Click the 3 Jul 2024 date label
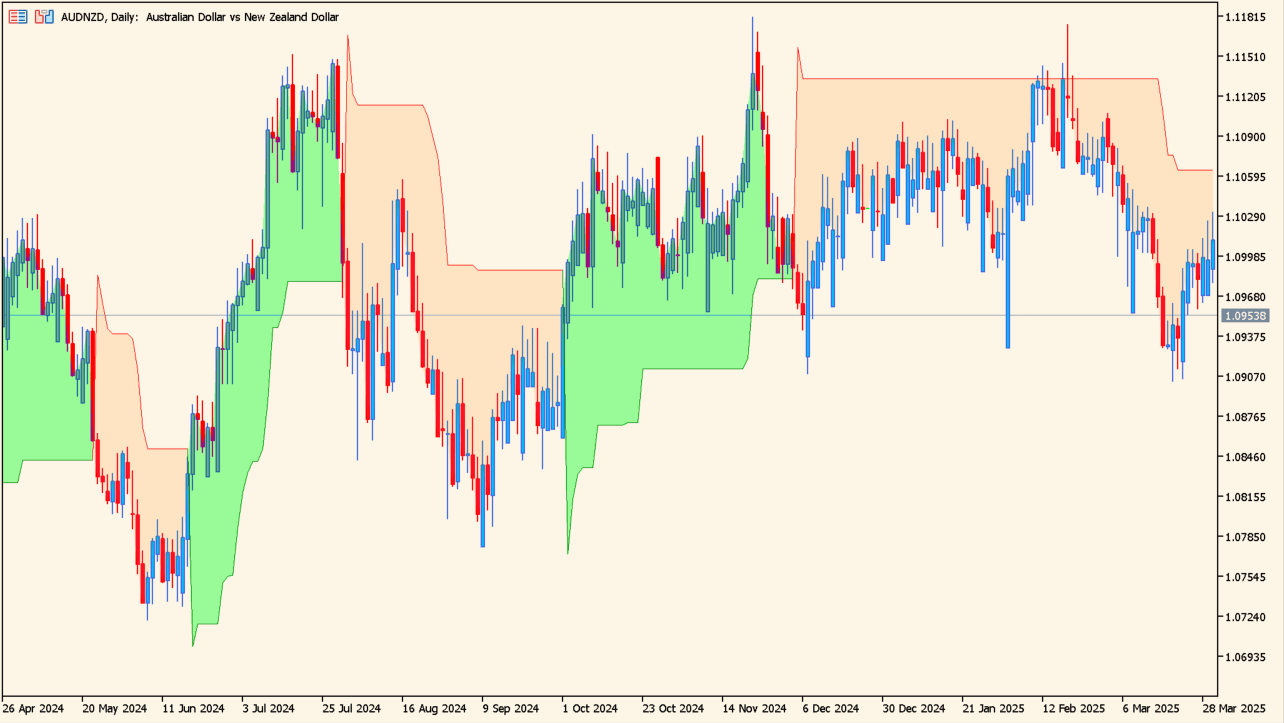 pyautogui.click(x=268, y=708)
